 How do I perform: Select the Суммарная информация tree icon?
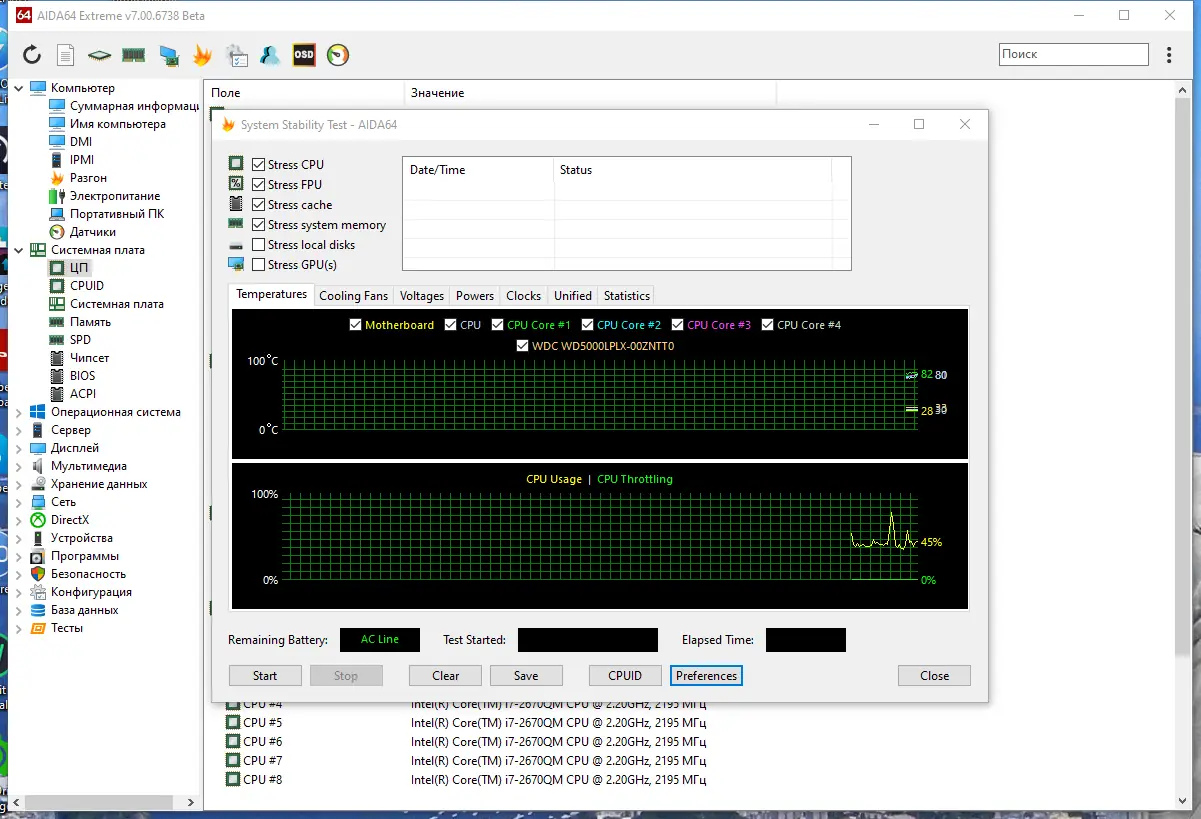[x=57, y=106]
